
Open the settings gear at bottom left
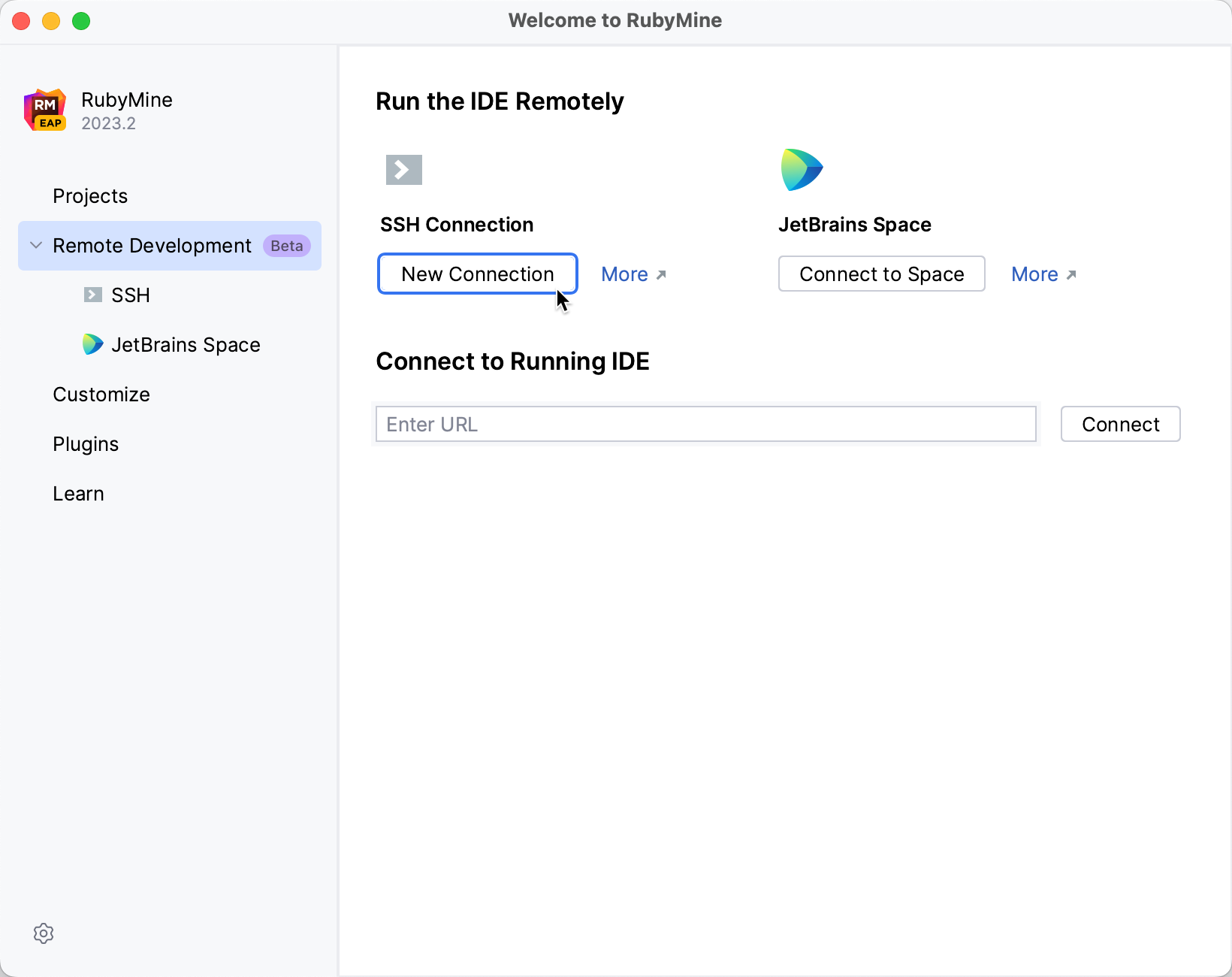(44, 933)
